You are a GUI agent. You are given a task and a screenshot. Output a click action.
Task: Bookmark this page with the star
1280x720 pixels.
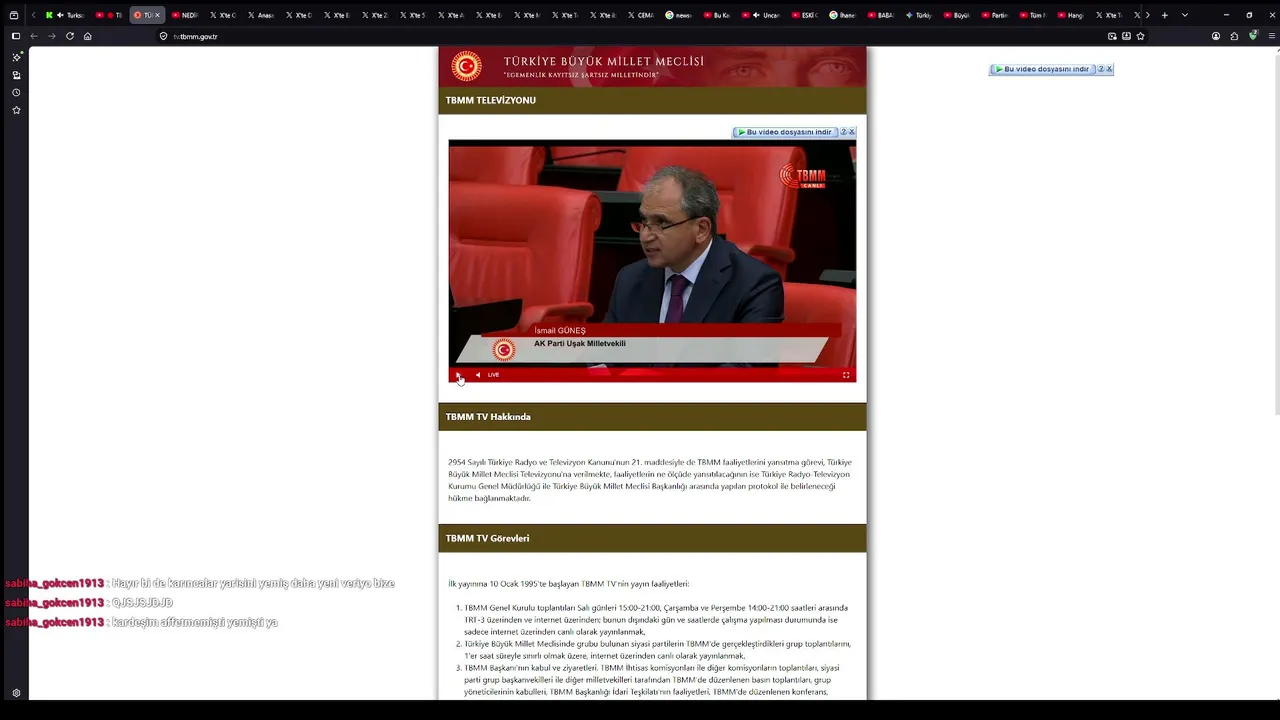[x=1140, y=36]
